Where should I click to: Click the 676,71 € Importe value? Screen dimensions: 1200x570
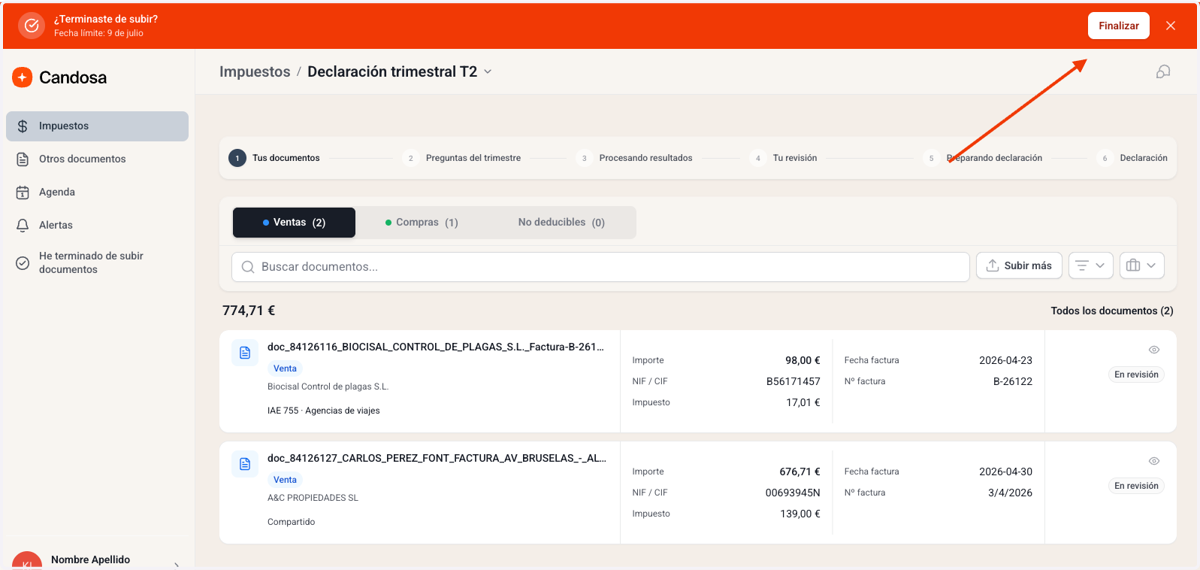tap(800, 471)
